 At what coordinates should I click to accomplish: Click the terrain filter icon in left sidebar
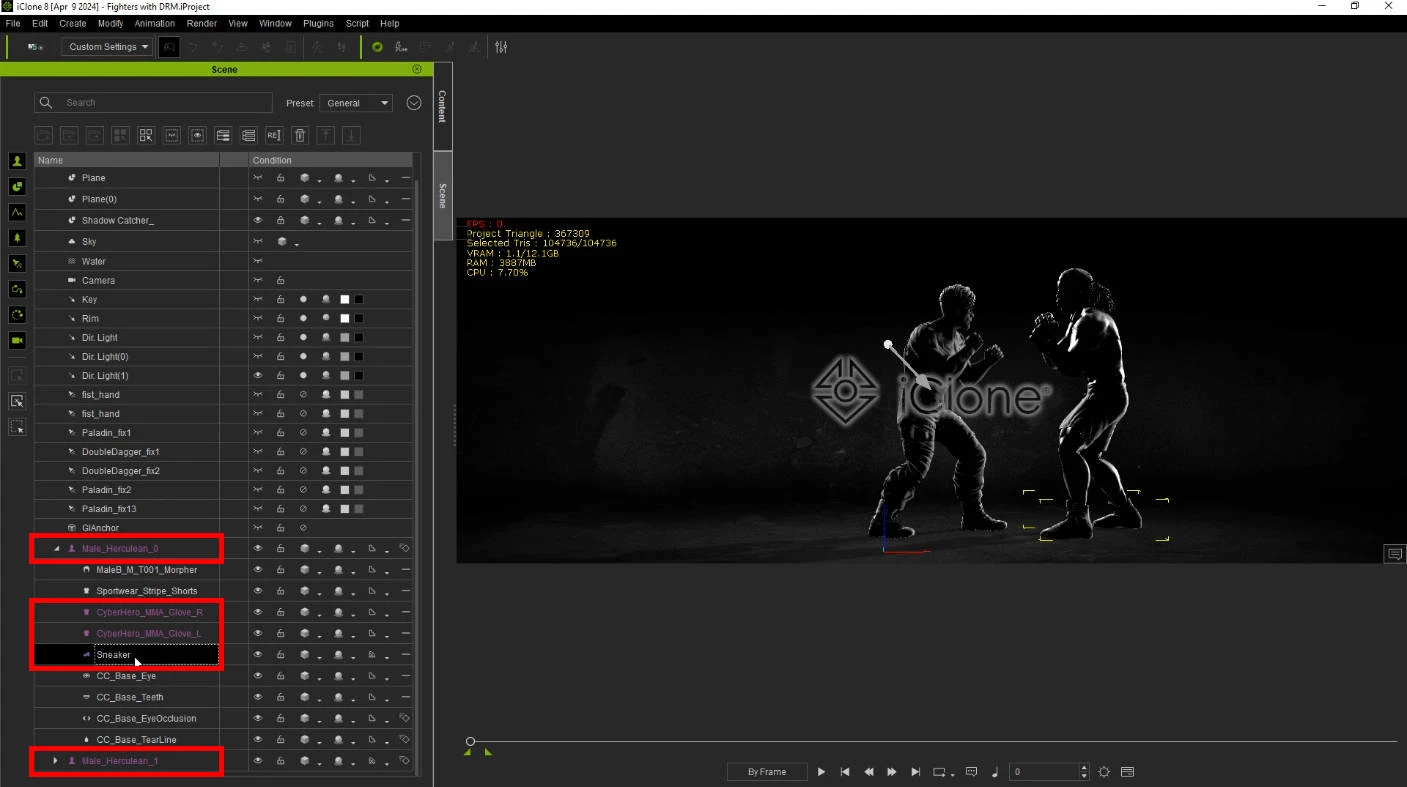coord(17,212)
